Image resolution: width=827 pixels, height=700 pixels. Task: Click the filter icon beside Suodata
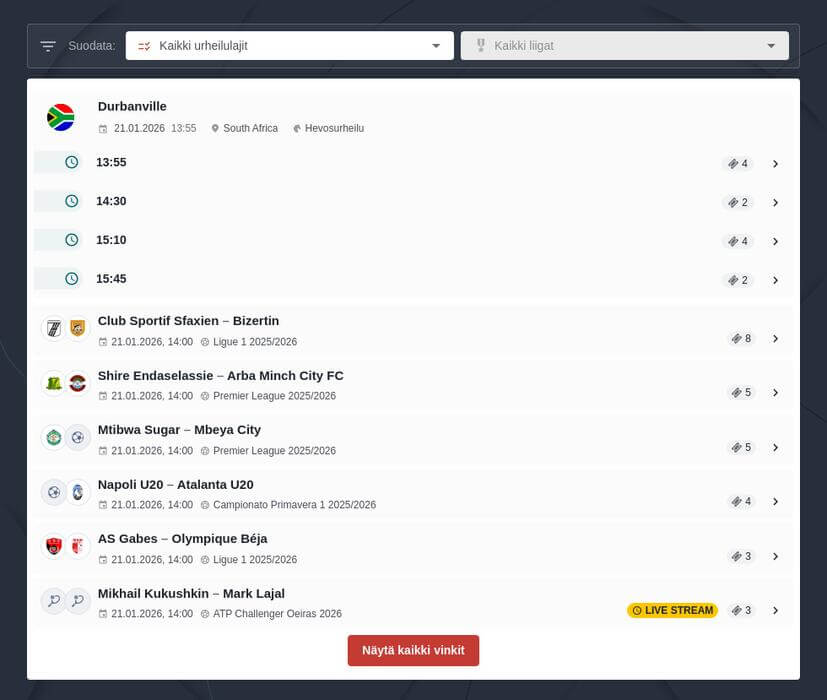tap(48, 46)
